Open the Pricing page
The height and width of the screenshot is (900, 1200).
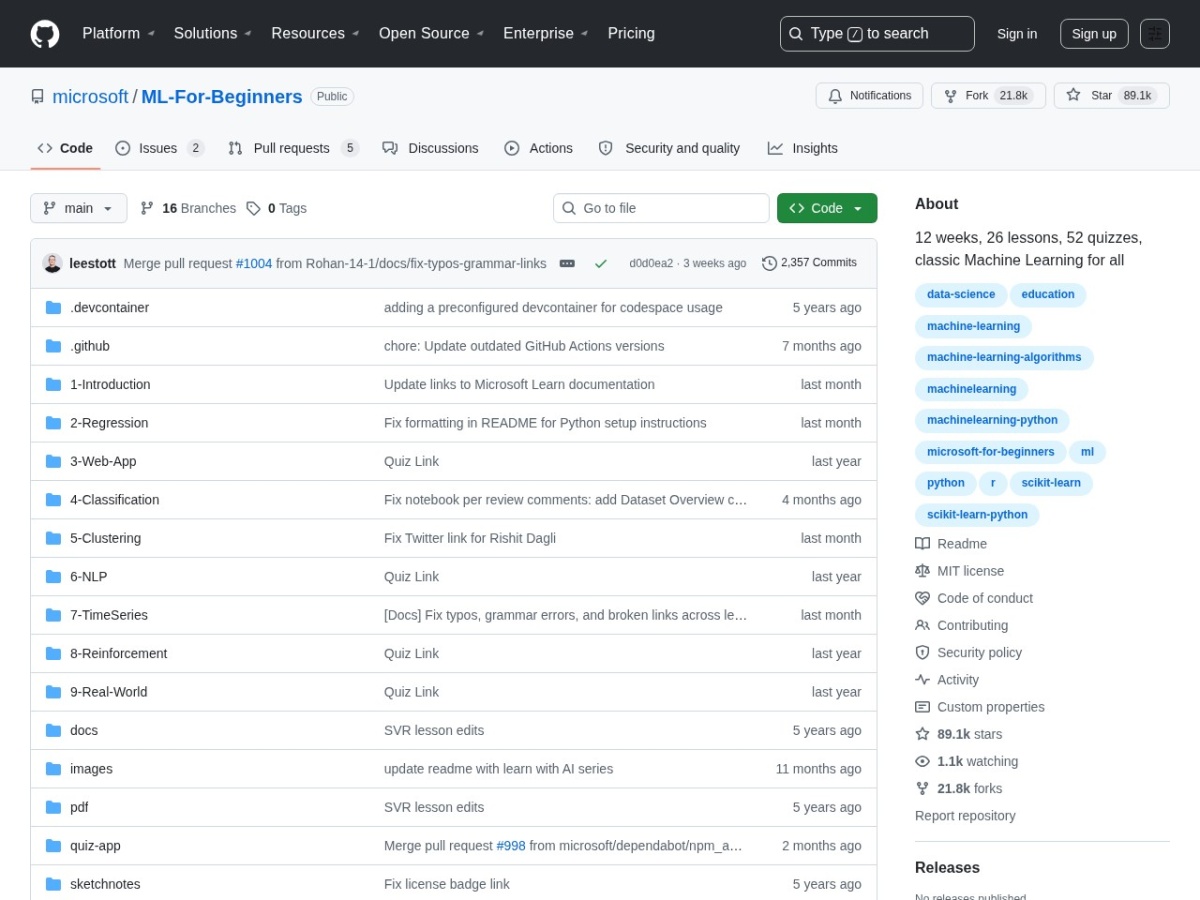click(x=631, y=33)
